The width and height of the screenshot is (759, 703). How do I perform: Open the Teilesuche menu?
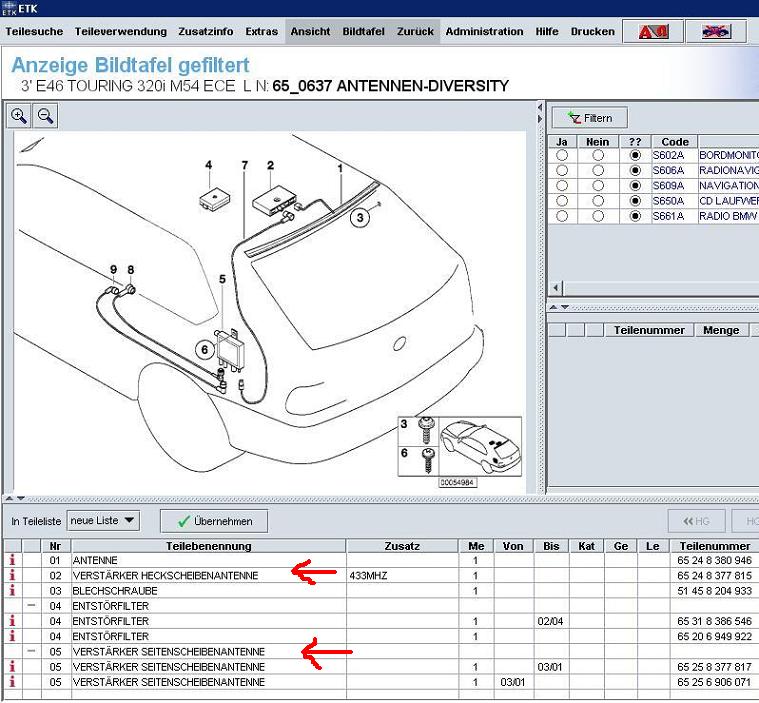point(34,31)
